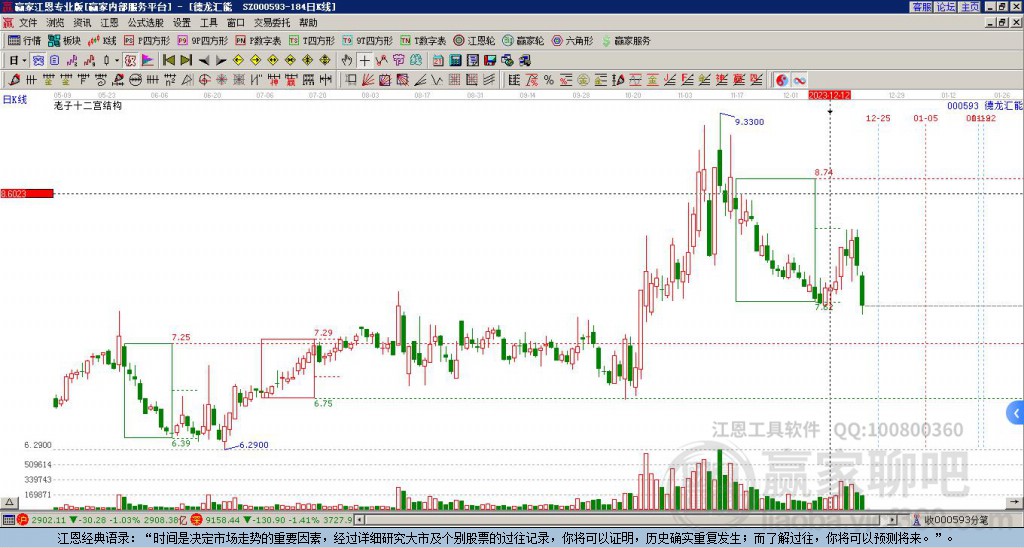Open the T四方形 tool
Viewport: 1024px width, 548px height.
312,40
